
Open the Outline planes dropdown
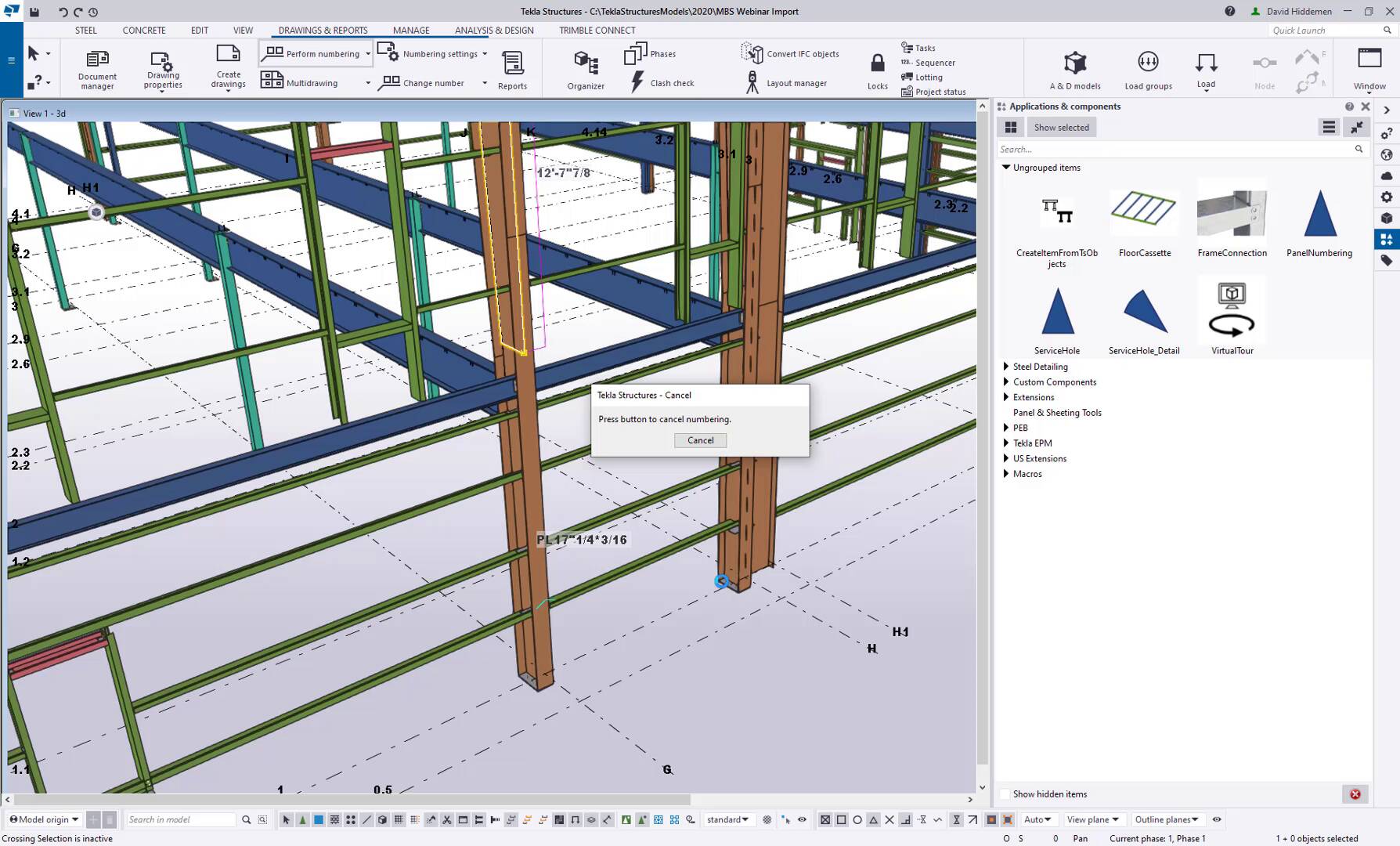coord(1167,819)
